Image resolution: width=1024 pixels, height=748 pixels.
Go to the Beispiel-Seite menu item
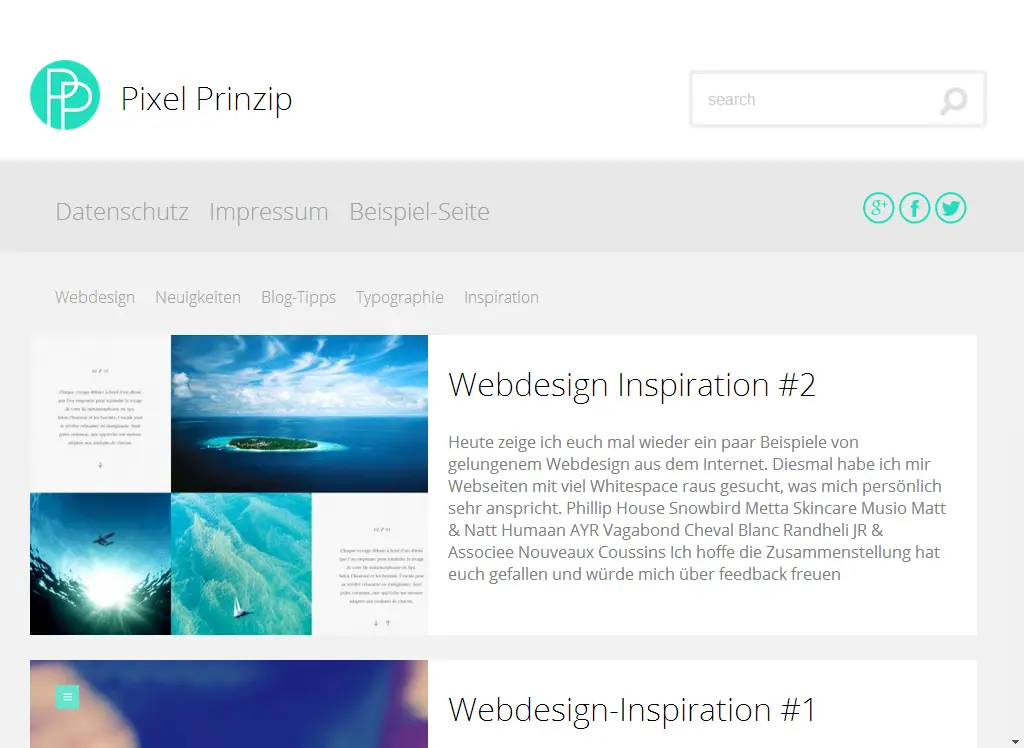tap(419, 212)
